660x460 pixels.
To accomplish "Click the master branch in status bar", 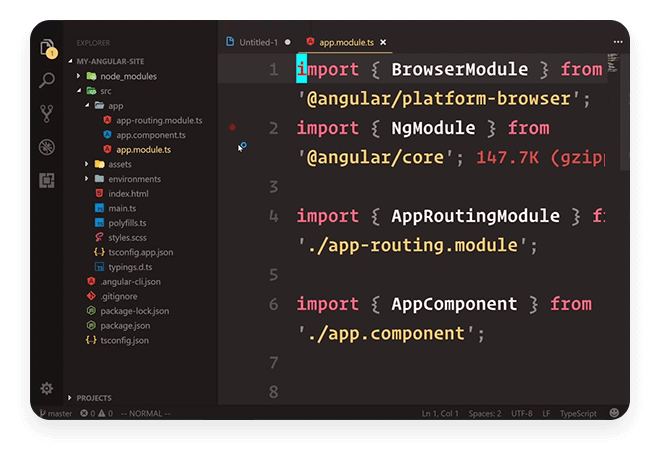I will (x=56, y=413).
